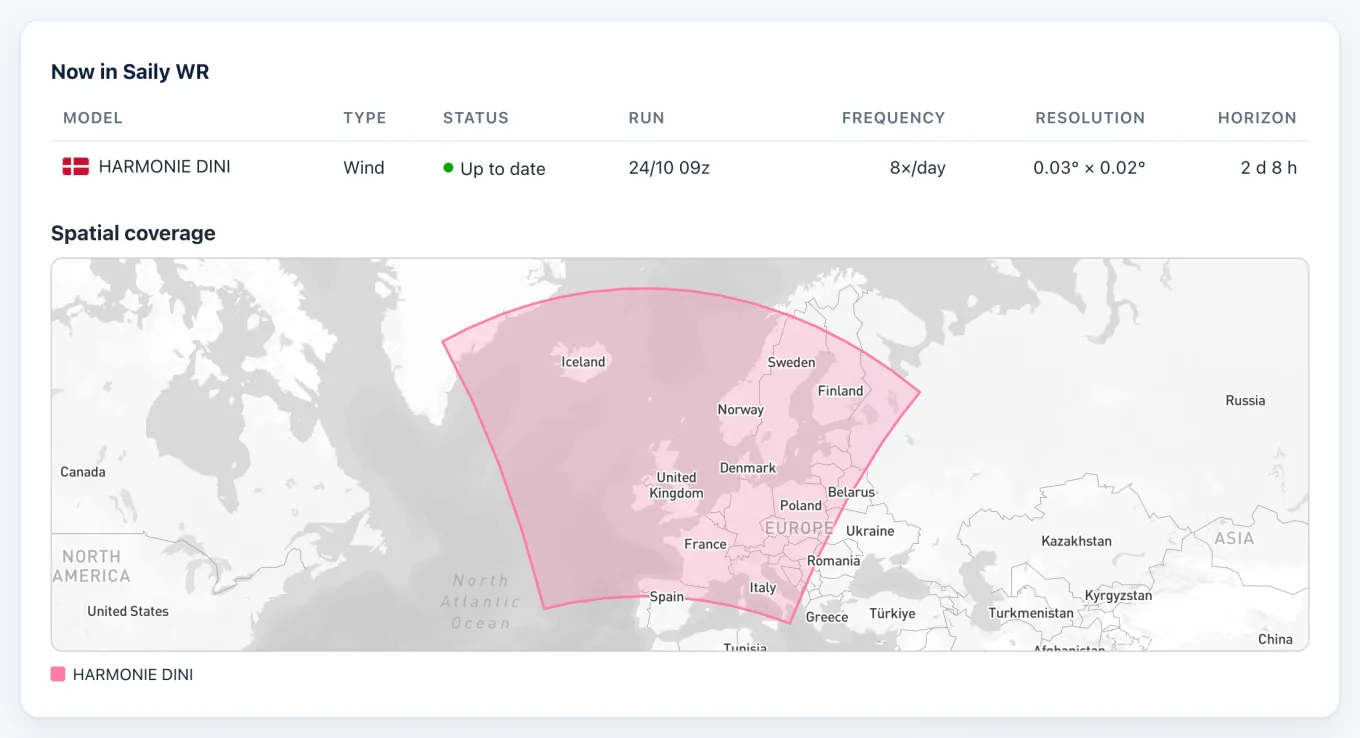Image resolution: width=1360 pixels, height=738 pixels.
Task: Click the France label on the map
Action: pyautogui.click(x=705, y=544)
